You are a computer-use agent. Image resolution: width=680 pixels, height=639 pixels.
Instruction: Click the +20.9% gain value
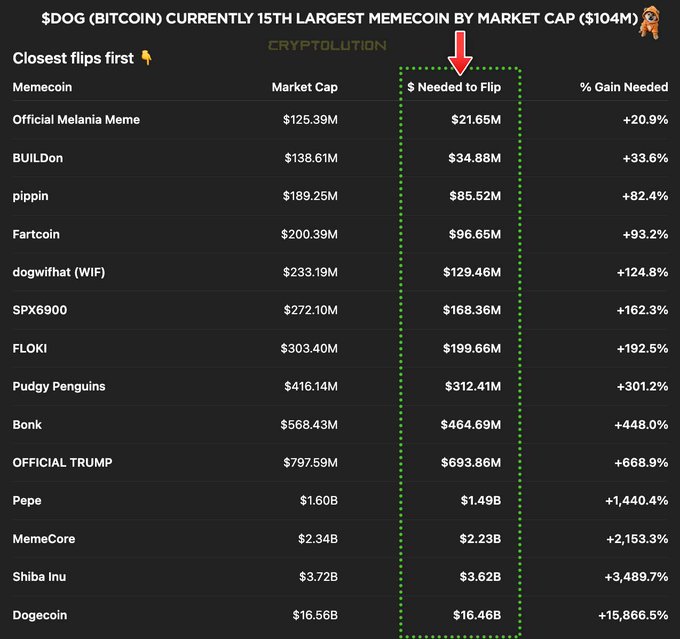645,119
